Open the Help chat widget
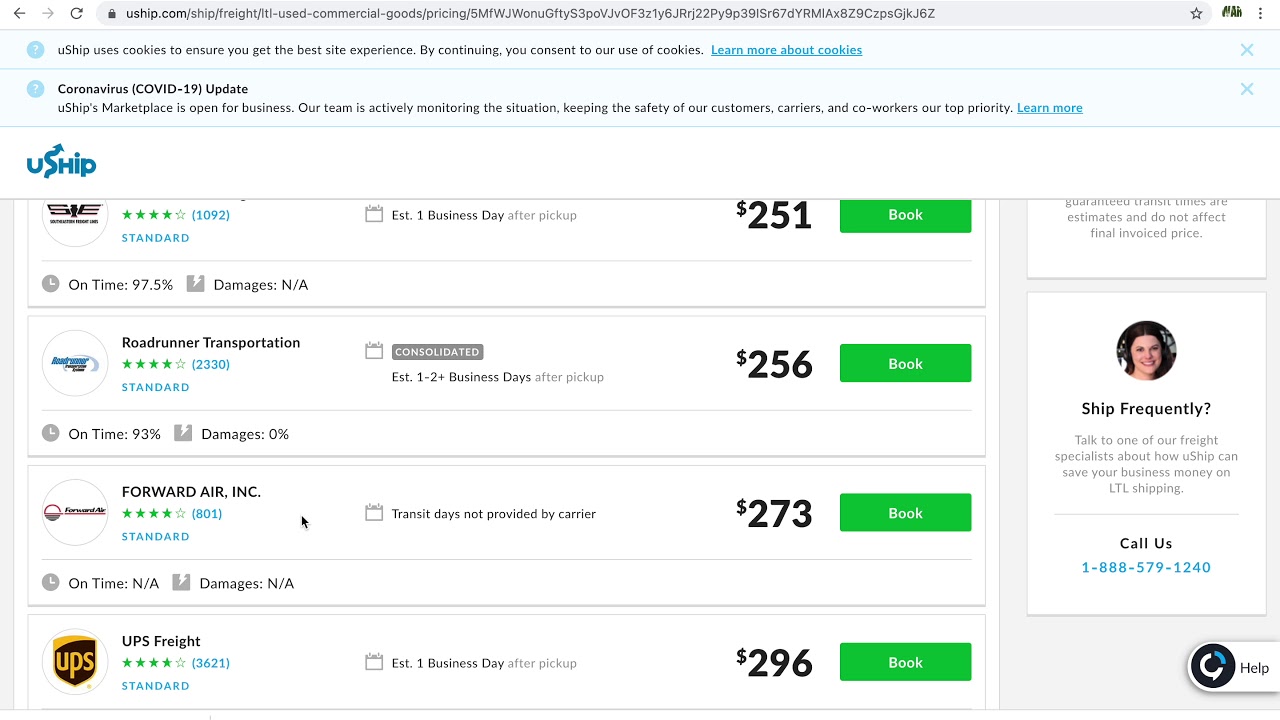The width and height of the screenshot is (1280, 720). [x=1231, y=668]
